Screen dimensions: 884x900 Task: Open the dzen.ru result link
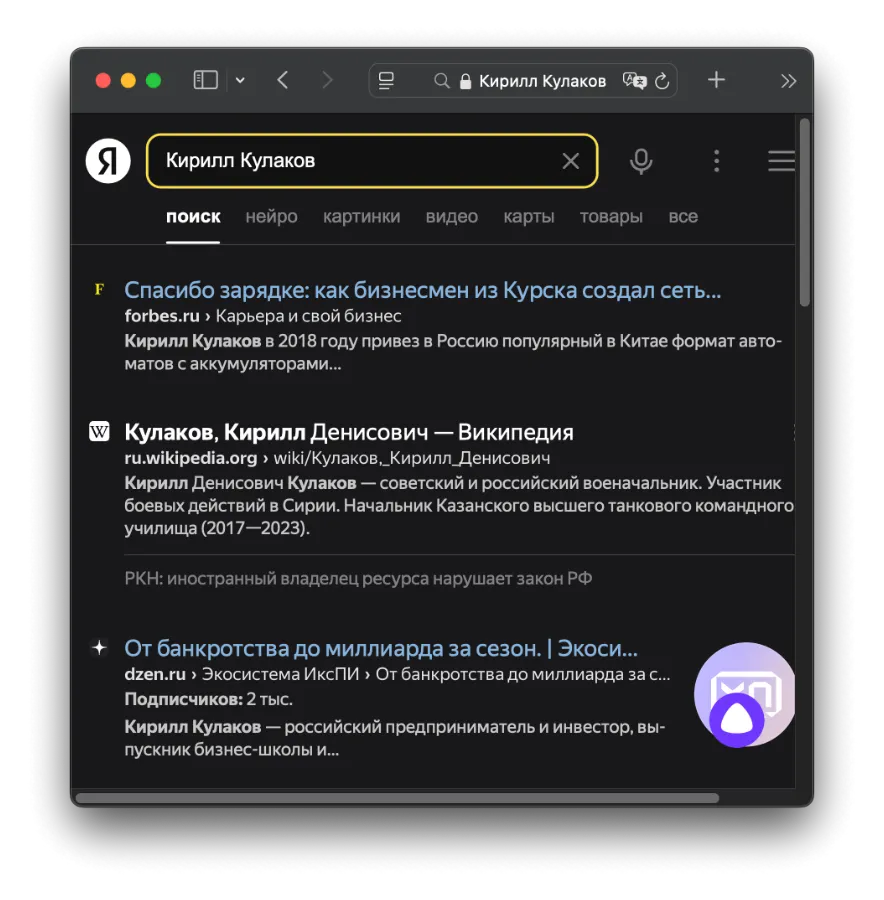tap(380, 648)
